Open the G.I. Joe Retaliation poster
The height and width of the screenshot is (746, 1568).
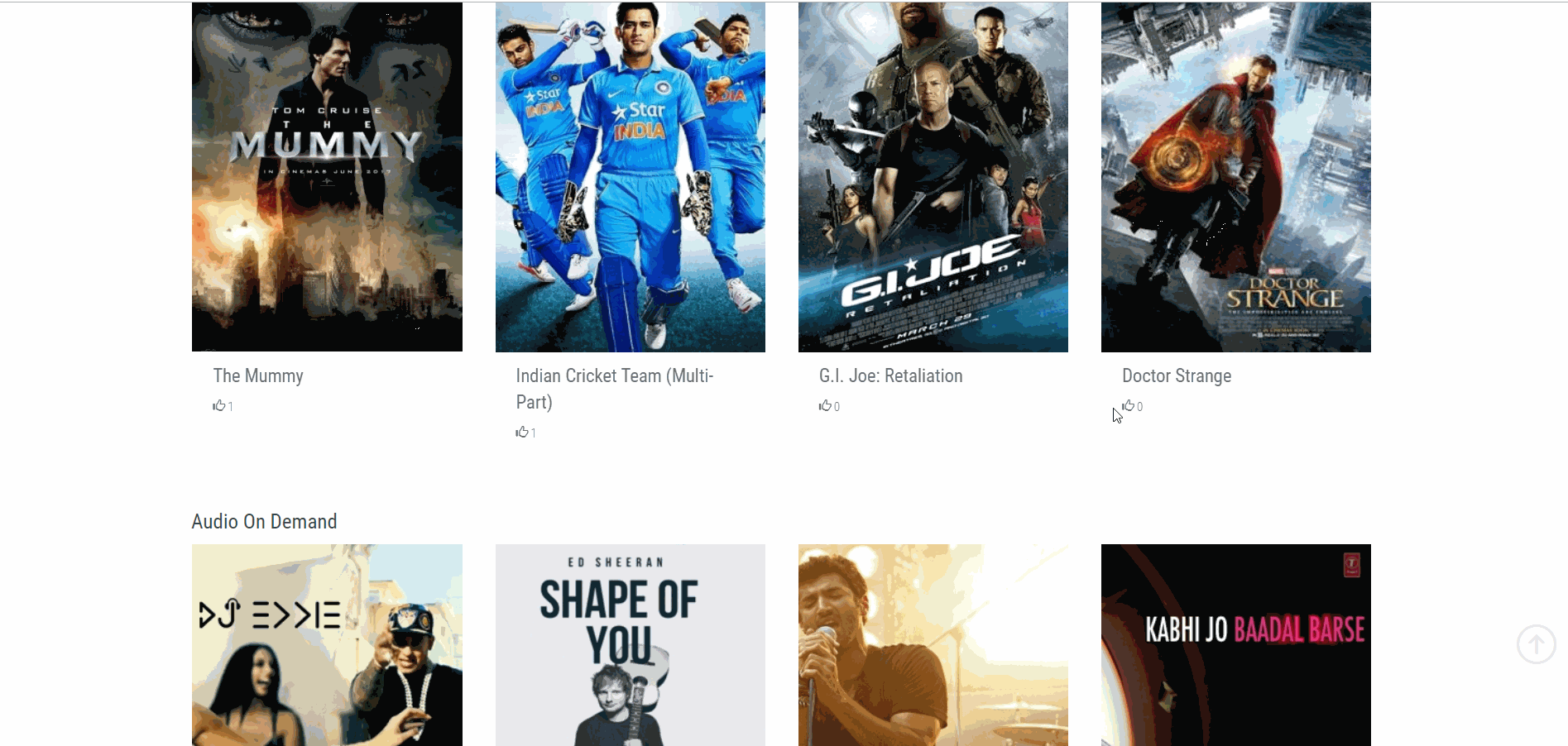[933, 177]
